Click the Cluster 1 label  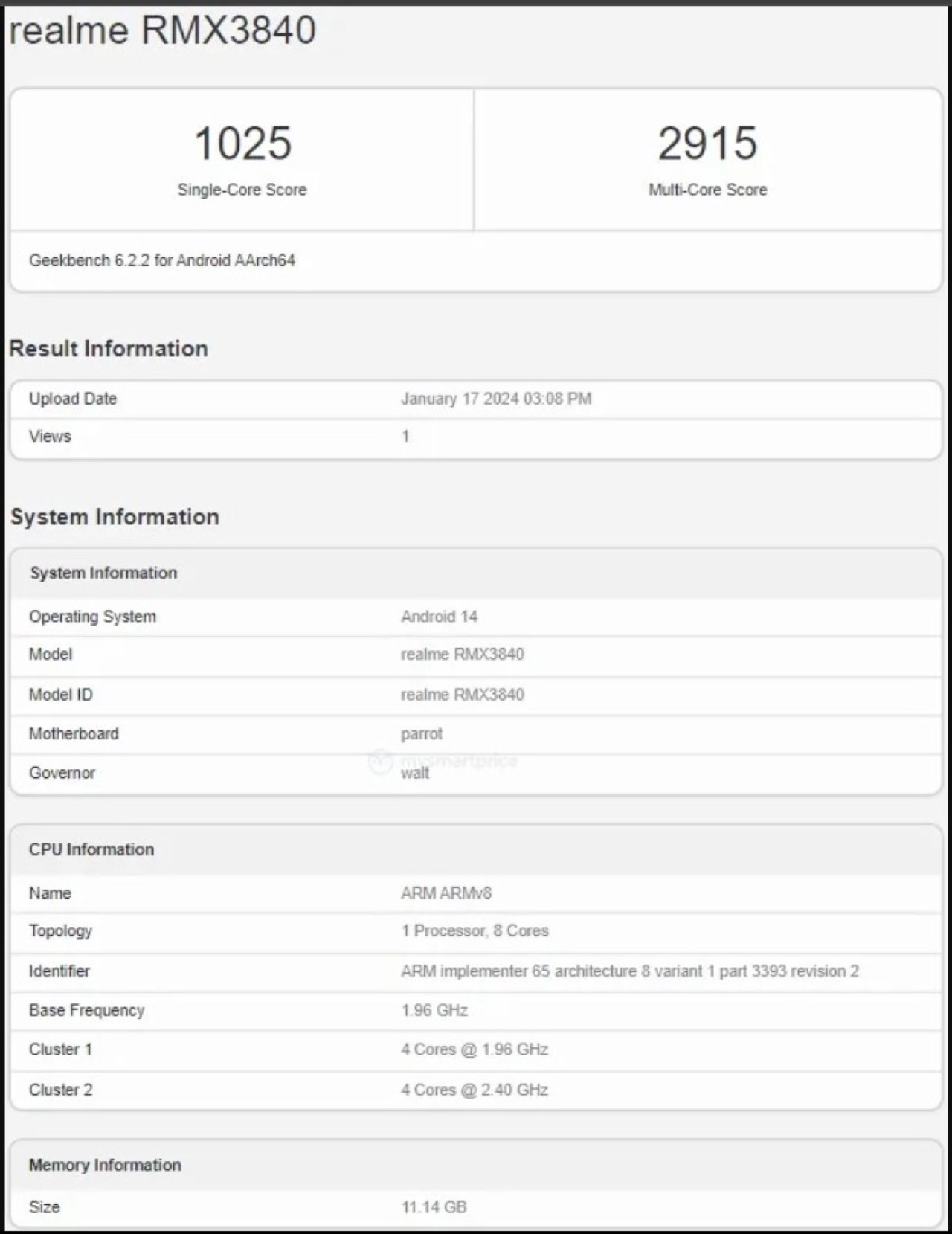pyautogui.click(x=61, y=1050)
